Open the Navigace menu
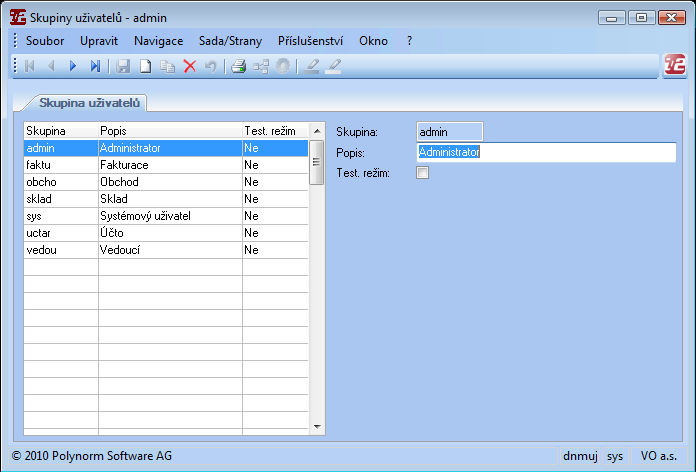 [158, 41]
